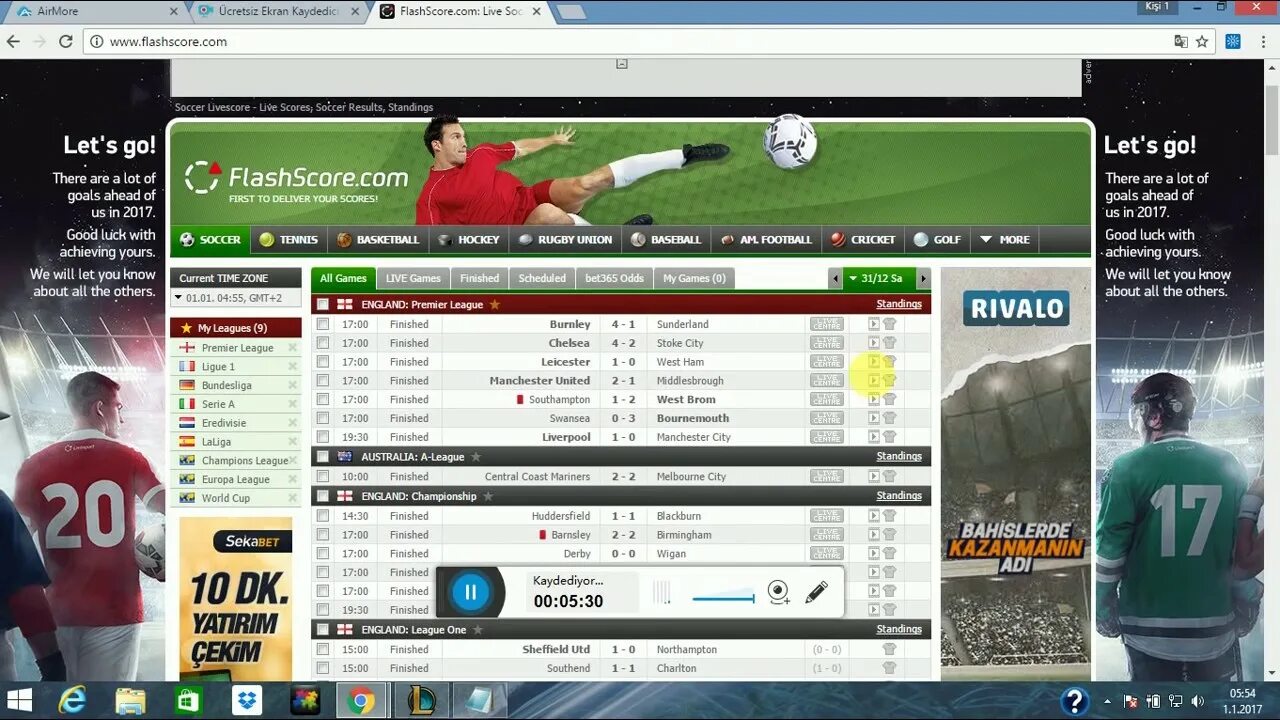The width and height of the screenshot is (1280, 720).
Task: Remove Premier League from My Leagues
Action: [293, 348]
